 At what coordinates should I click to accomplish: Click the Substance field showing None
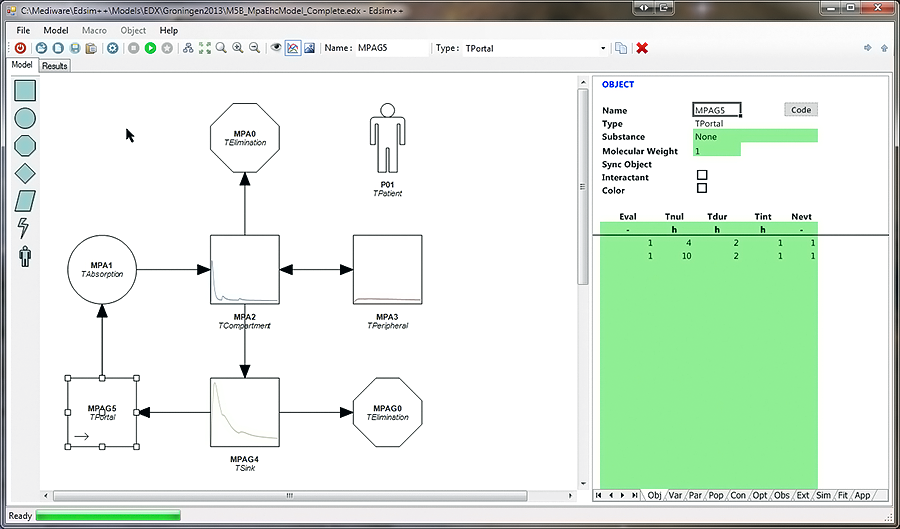click(755, 136)
